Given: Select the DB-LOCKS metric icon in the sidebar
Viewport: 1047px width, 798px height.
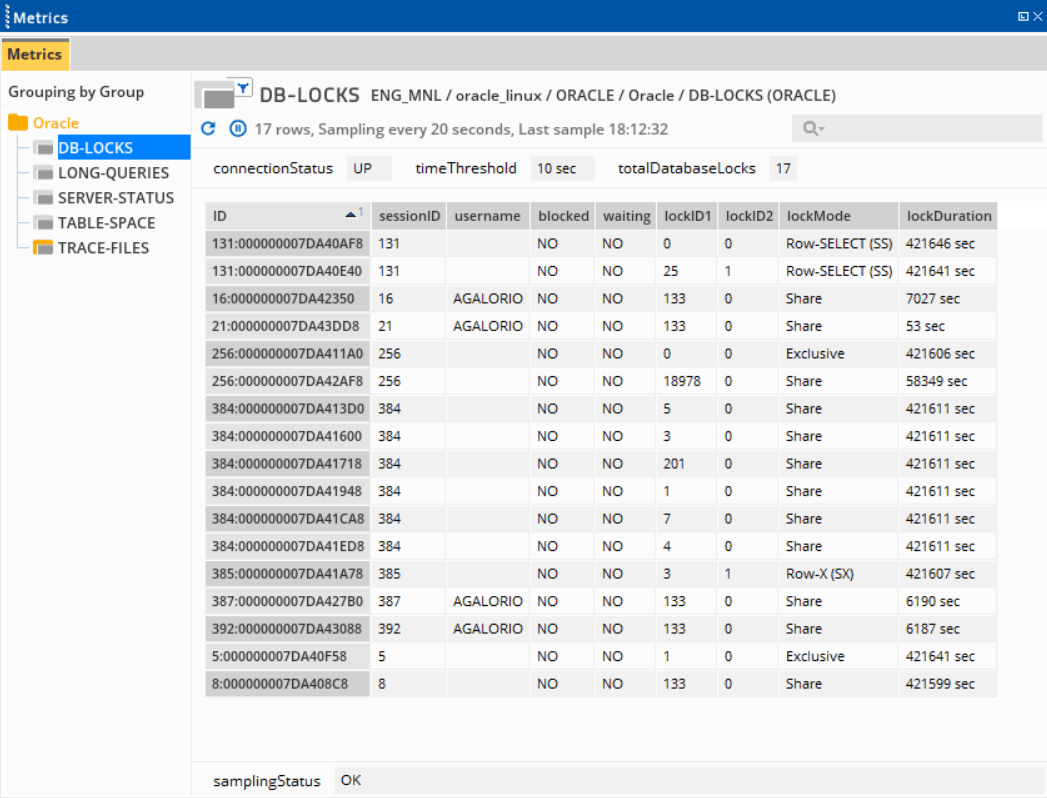Looking at the screenshot, I should (41, 147).
